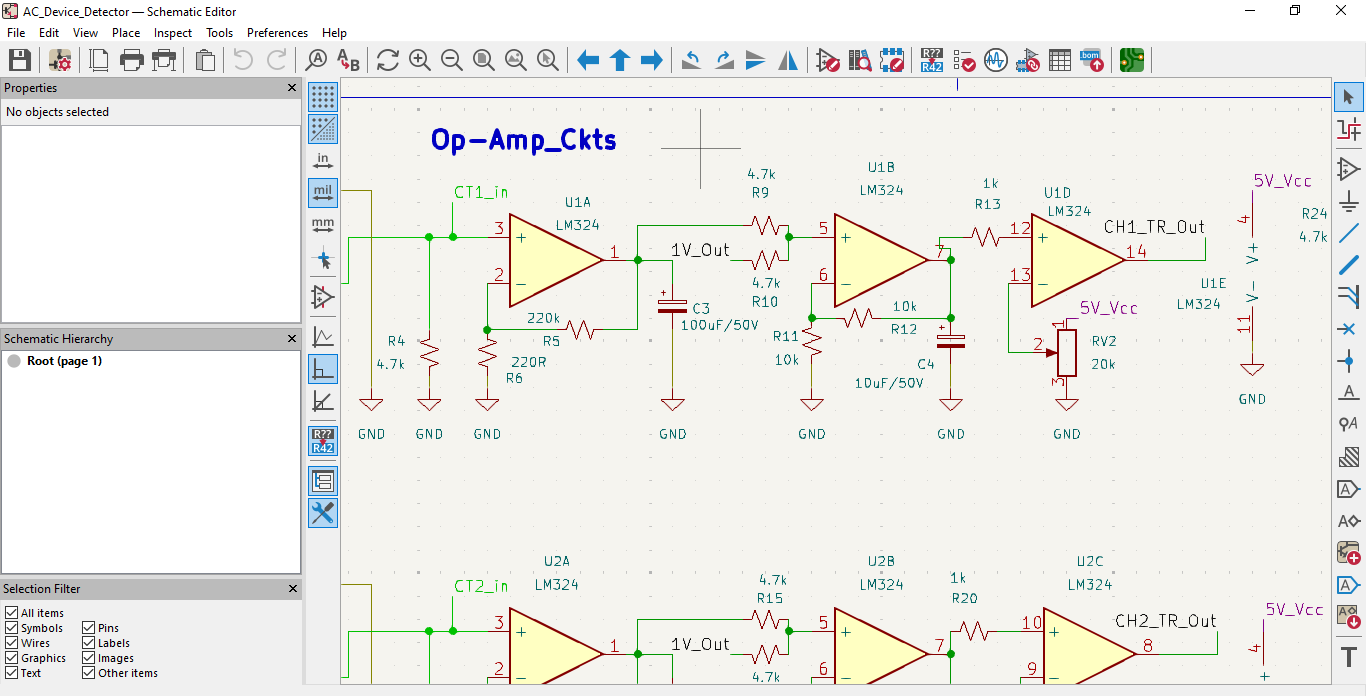This screenshot has height=696, width=1366.
Task: Select the Add Junction tool
Action: click(1348, 360)
